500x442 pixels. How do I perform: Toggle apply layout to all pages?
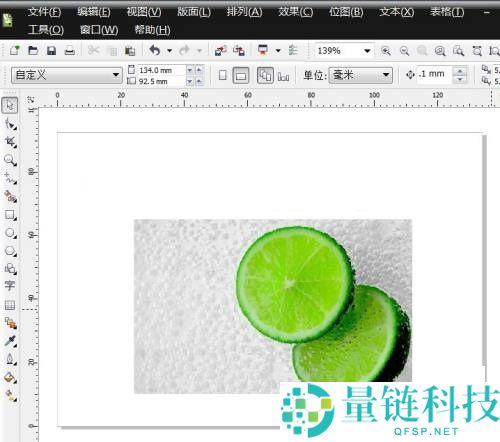point(265,75)
